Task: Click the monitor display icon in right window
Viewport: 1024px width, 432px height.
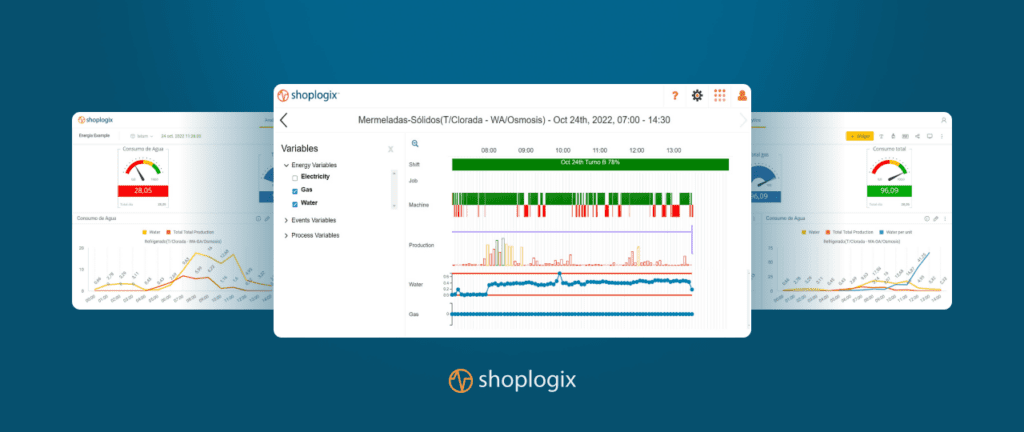Action: click(929, 136)
